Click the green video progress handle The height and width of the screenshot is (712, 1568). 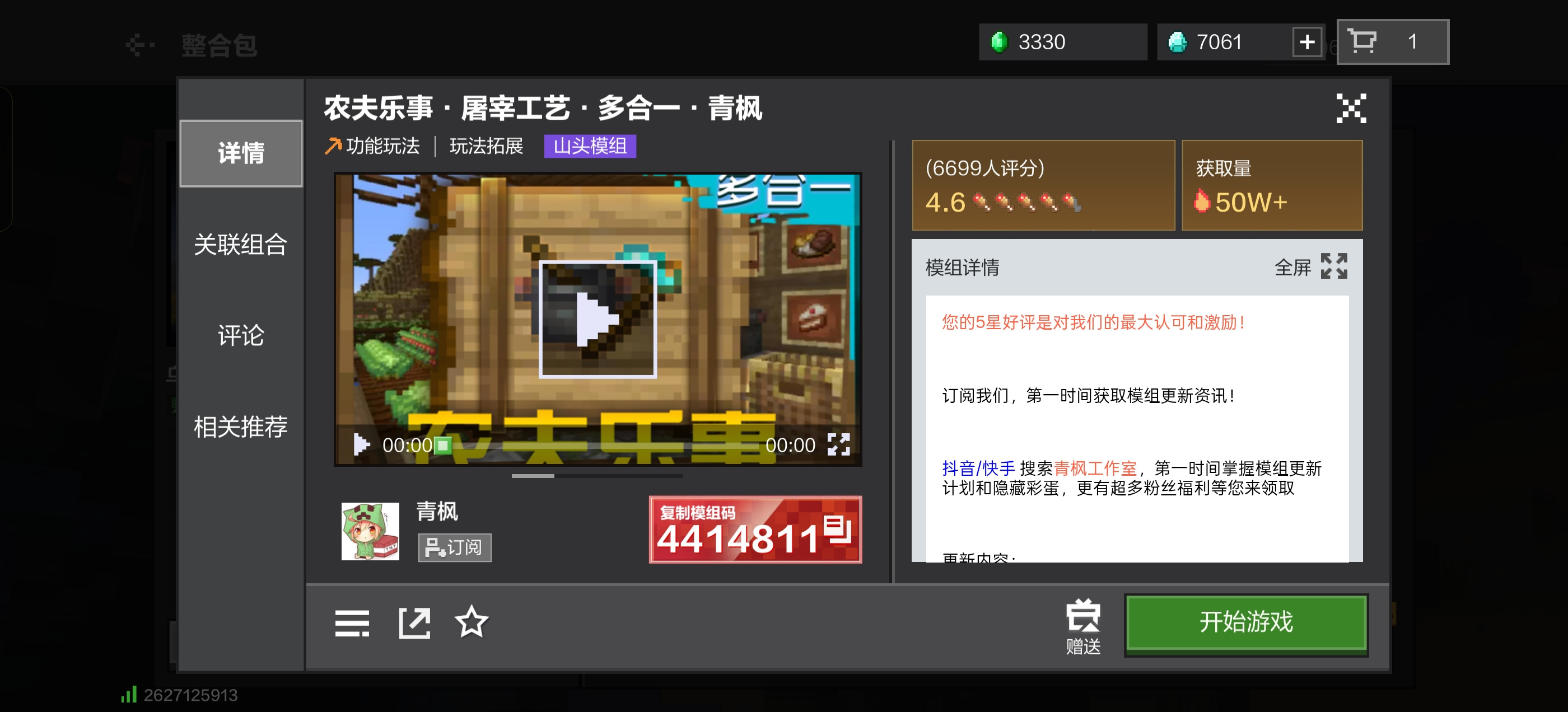[443, 446]
